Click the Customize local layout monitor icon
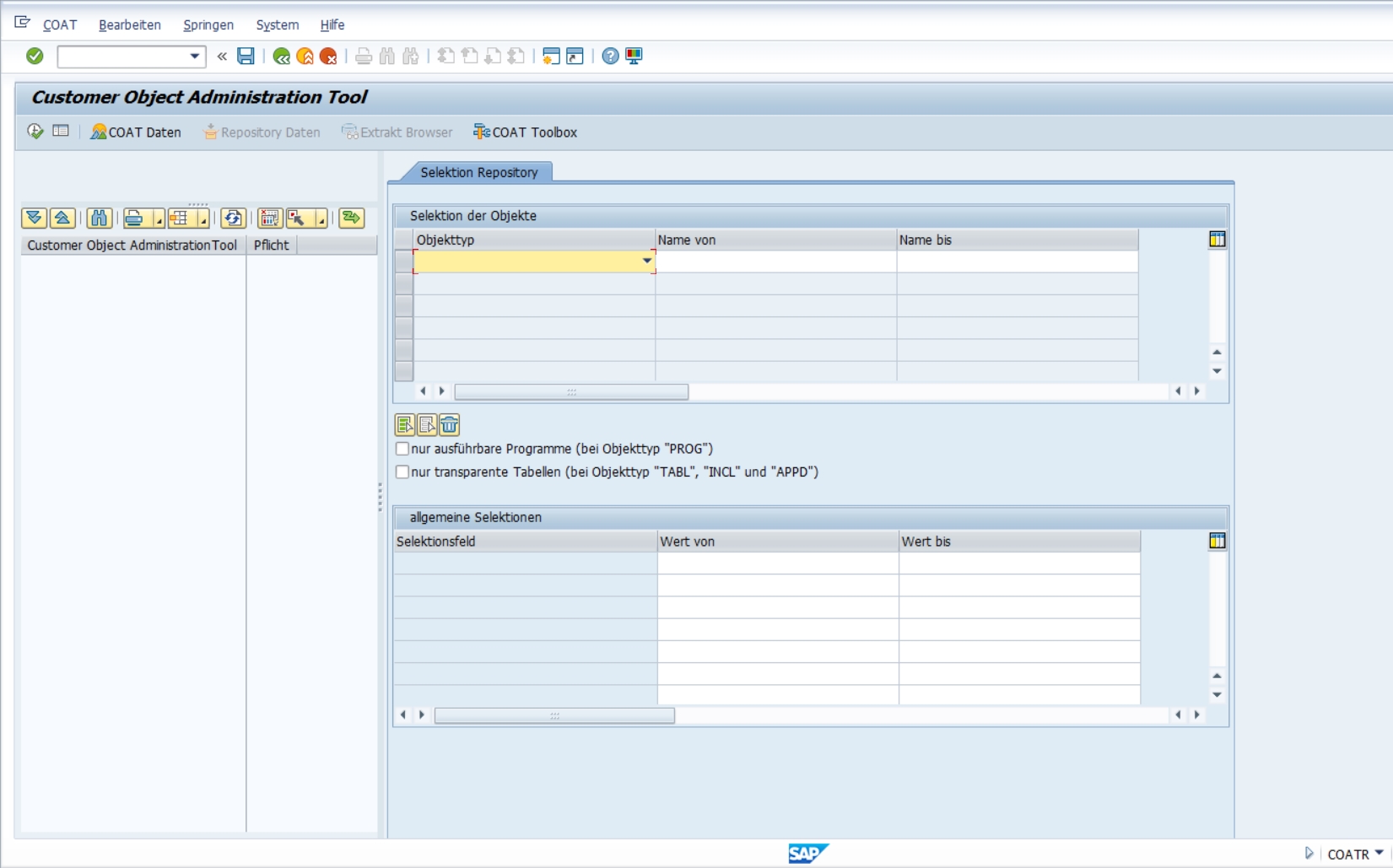 pyautogui.click(x=634, y=57)
